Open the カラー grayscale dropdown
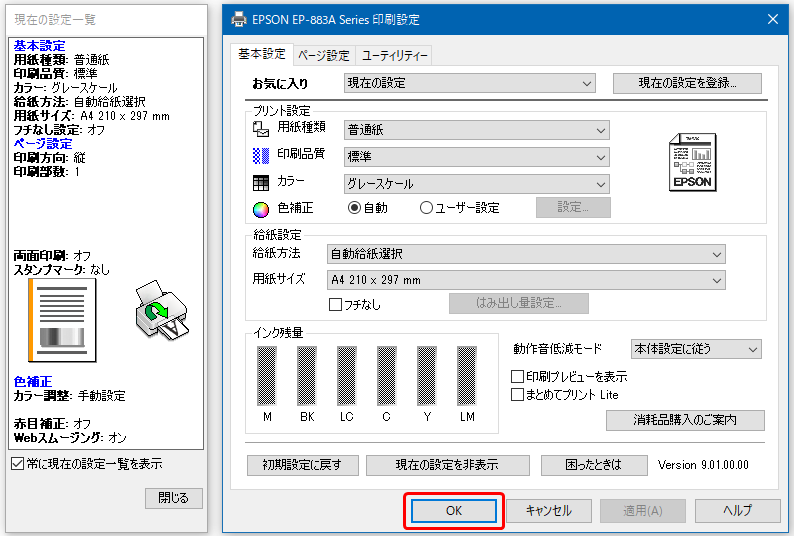Screen dimensions: 794x536 [x=477, y=184]
